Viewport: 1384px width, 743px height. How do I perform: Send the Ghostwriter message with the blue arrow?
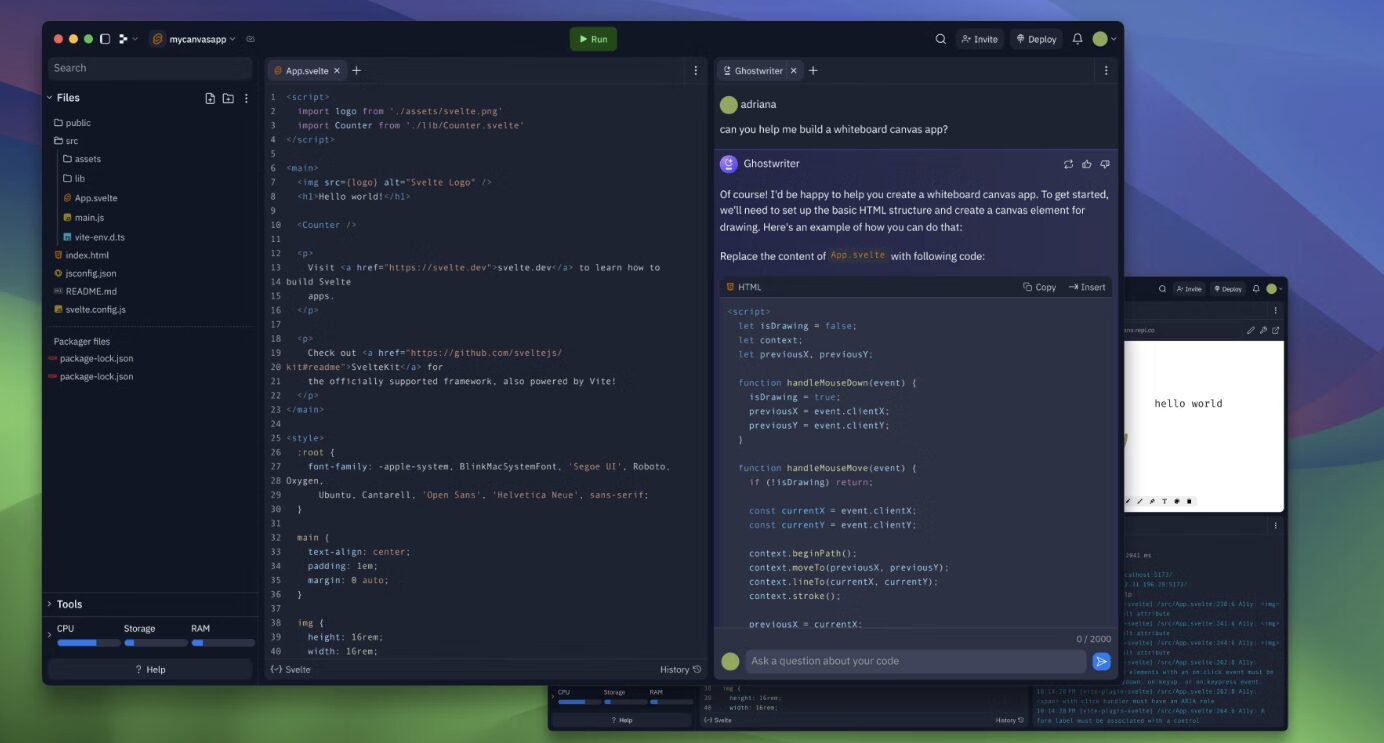(1101, 661)
